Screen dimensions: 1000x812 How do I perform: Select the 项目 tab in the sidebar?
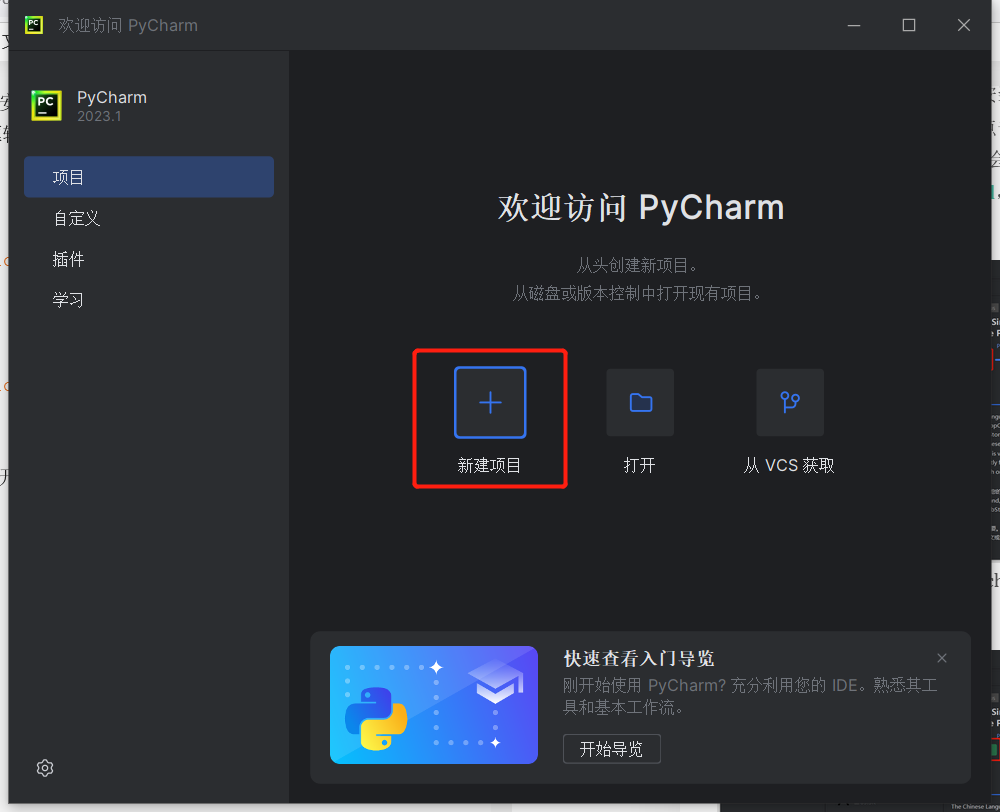149,177
